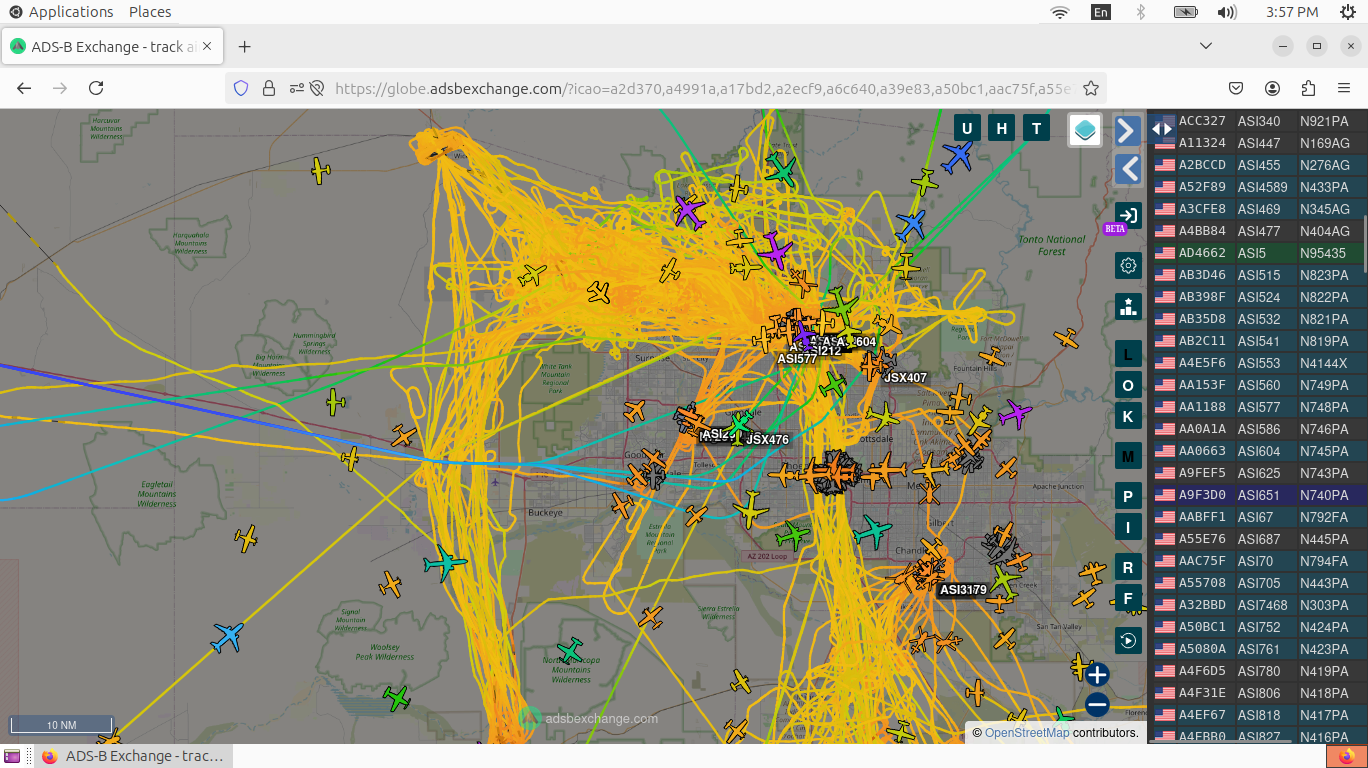The image size is (1368, 768).
Task: Open the Firefox extensions icon
Action: (1309, 88)
